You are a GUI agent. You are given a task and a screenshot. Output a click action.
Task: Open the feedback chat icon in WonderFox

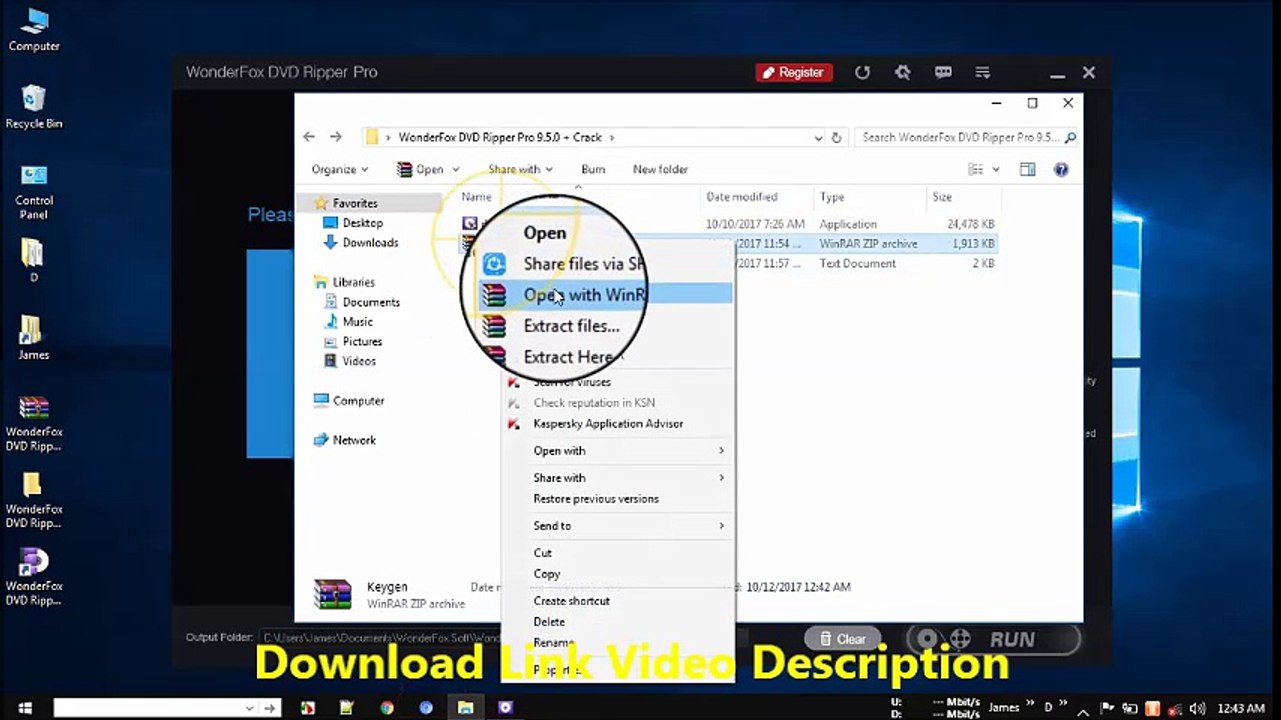click(x=943, y=73)
